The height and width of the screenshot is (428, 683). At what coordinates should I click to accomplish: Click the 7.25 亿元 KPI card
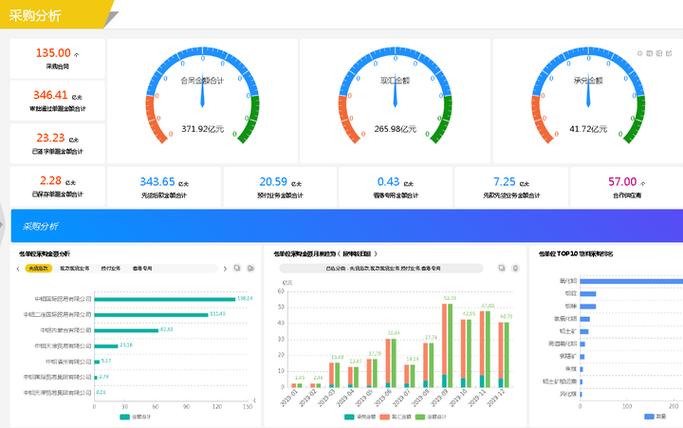tap(511, 187)
